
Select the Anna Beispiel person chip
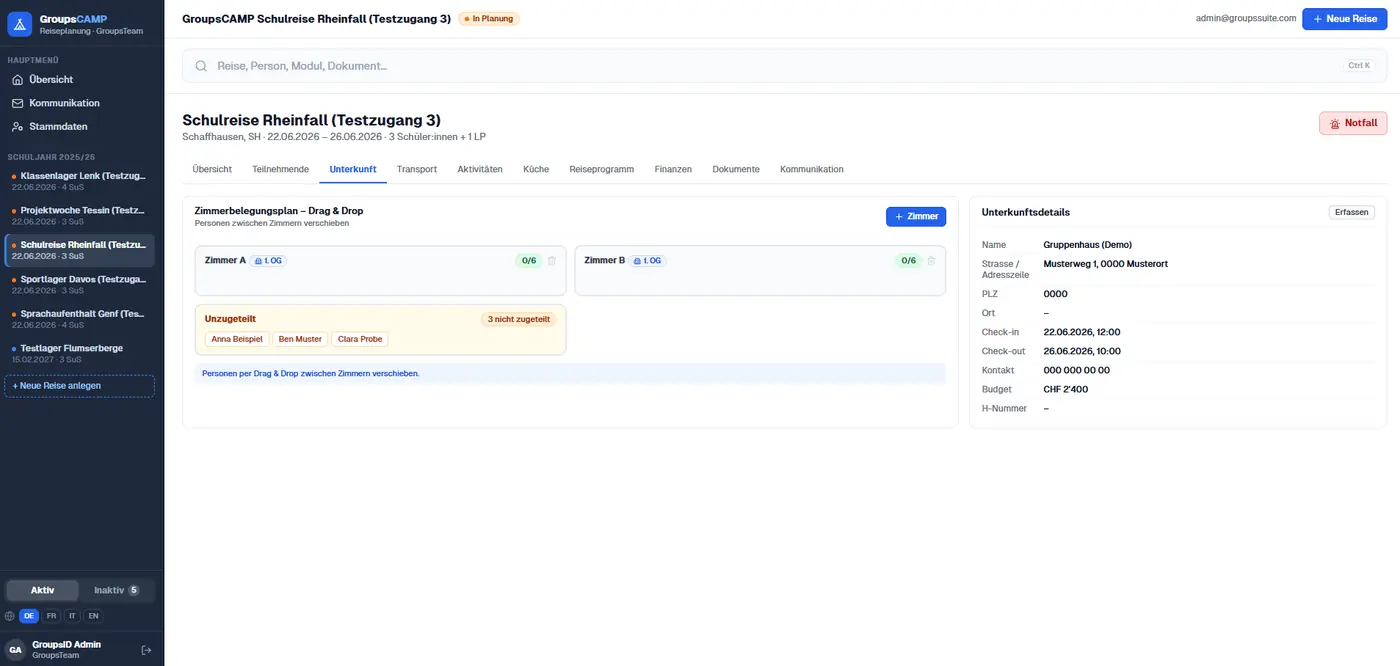(x=237, y=339)
